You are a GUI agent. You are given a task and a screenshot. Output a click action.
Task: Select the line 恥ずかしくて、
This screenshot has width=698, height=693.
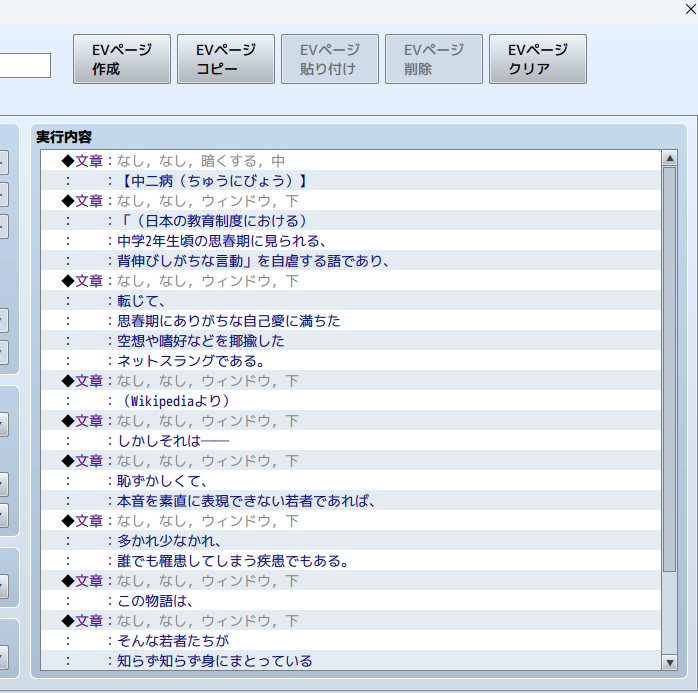click(350, 481)
